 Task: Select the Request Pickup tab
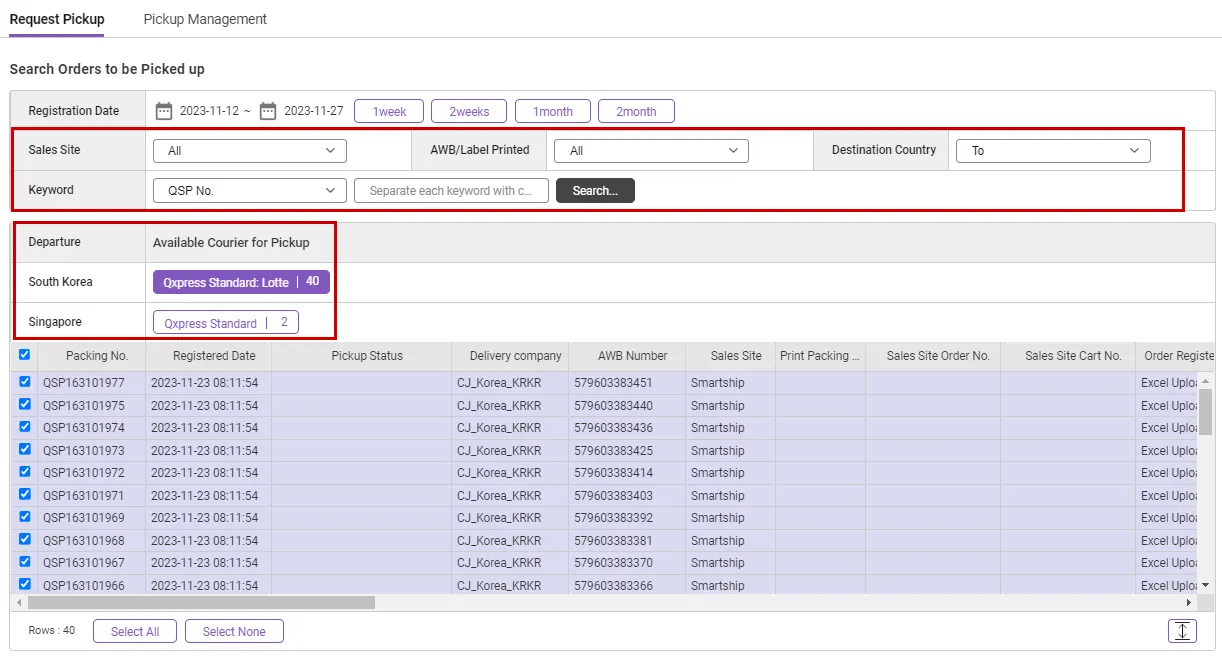[57, 19]
